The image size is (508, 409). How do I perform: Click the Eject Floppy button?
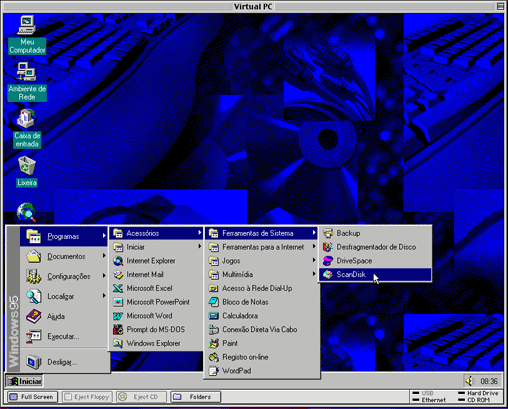coord(87,397)
